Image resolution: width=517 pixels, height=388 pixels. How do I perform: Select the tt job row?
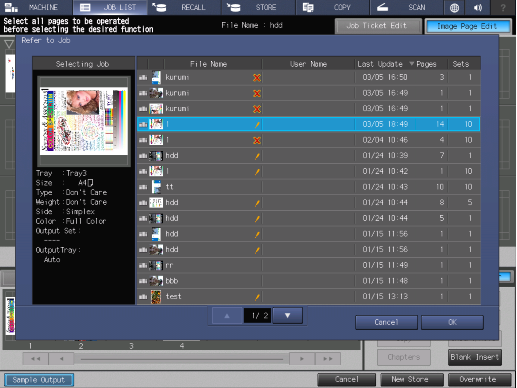309,187
